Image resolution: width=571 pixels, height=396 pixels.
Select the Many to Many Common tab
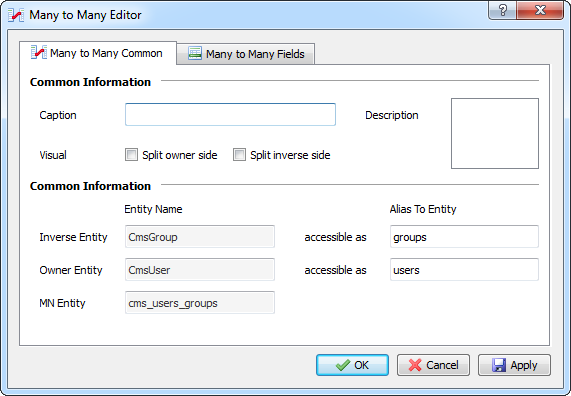98,53
